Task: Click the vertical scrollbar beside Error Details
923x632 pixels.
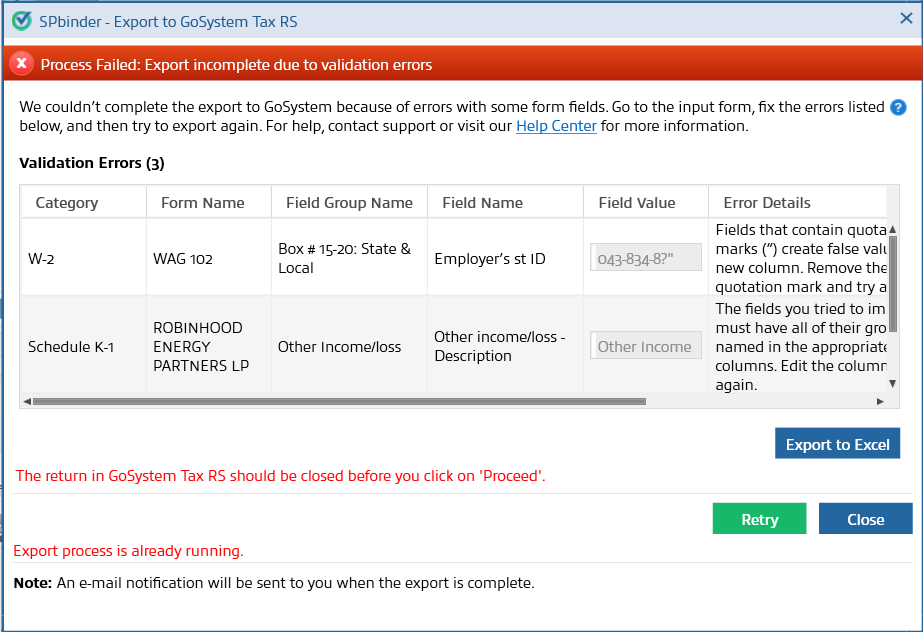Action: coord(894,300)
